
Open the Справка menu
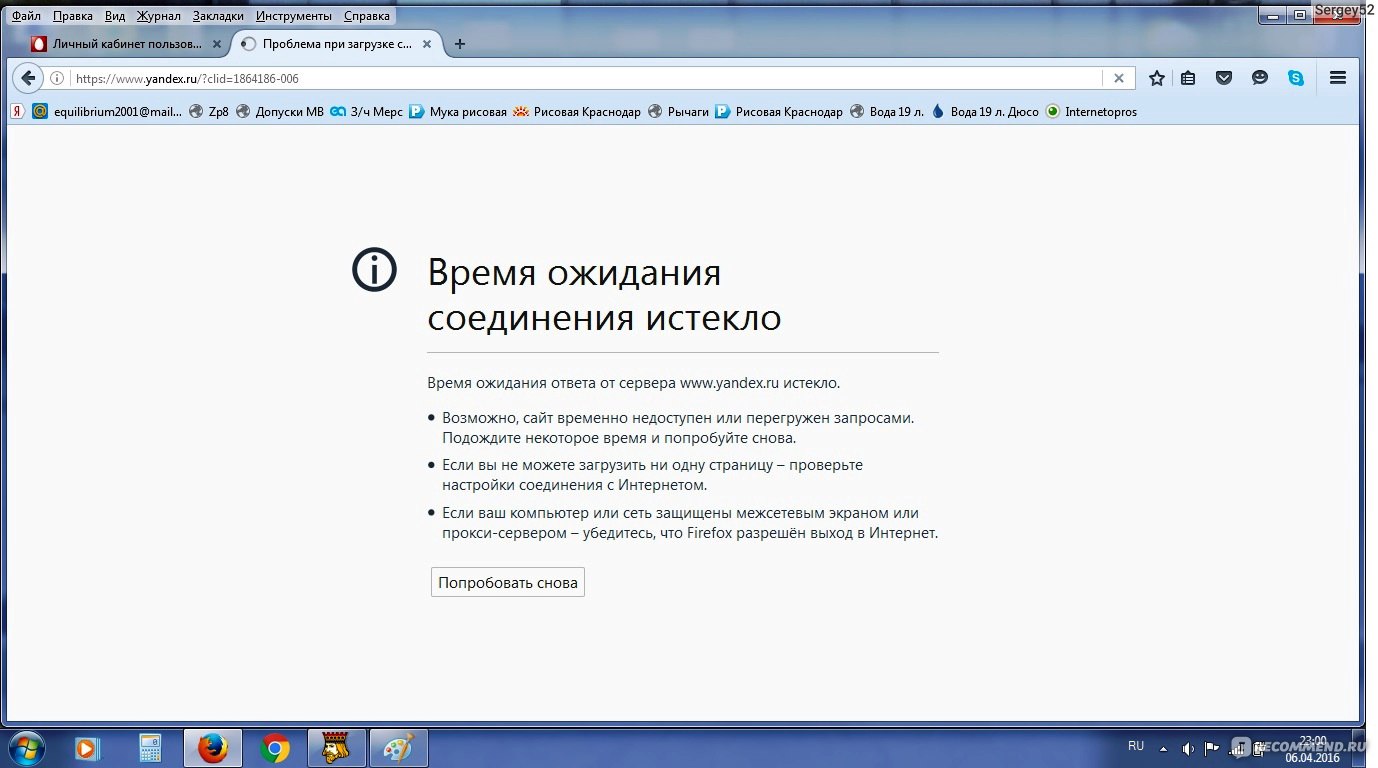click(x=367, y=16)
